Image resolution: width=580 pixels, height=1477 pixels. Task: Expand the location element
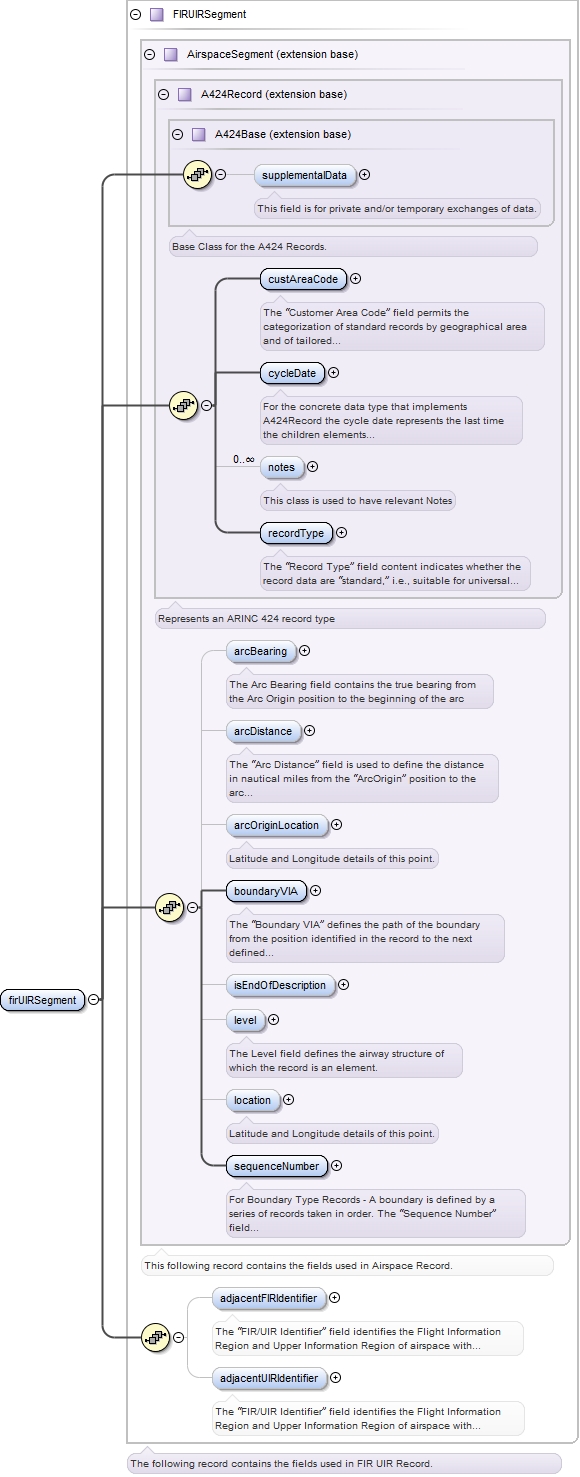(x=288, y=1101)
